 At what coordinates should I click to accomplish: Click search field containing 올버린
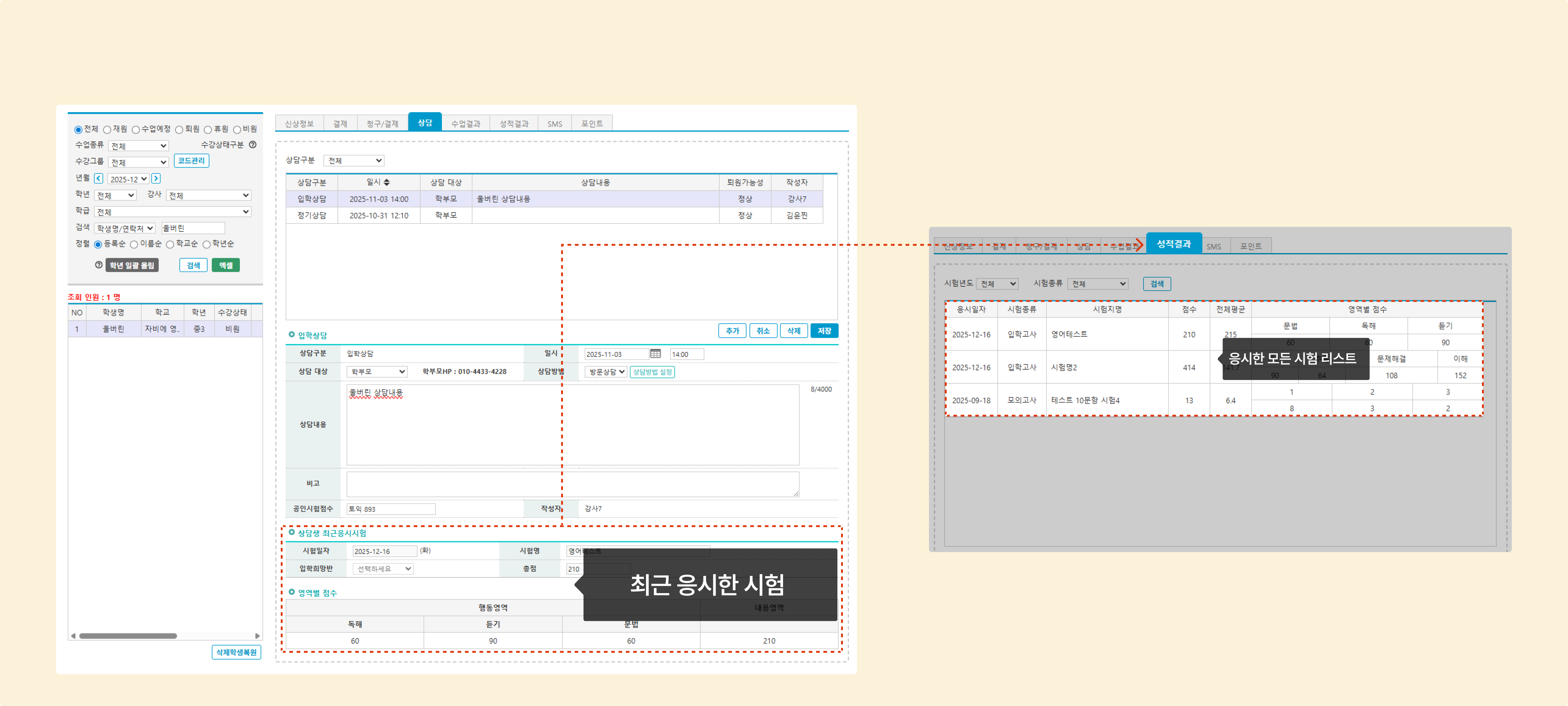pyautogui.click(x=193, y=228)
